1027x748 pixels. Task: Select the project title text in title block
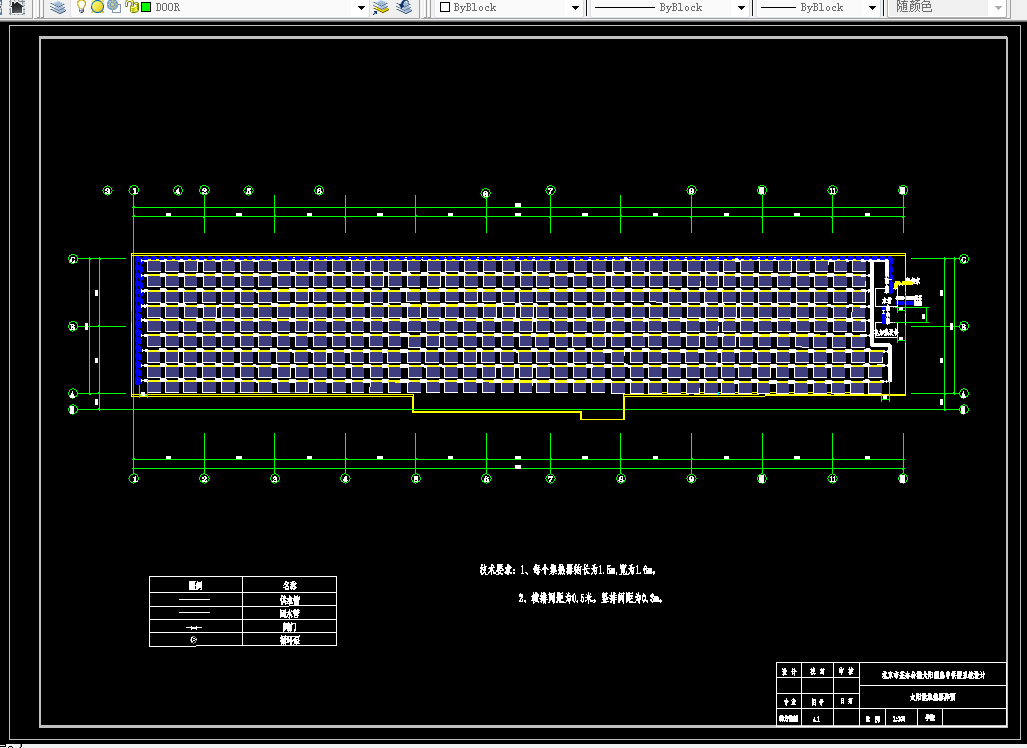pos(933,674)
